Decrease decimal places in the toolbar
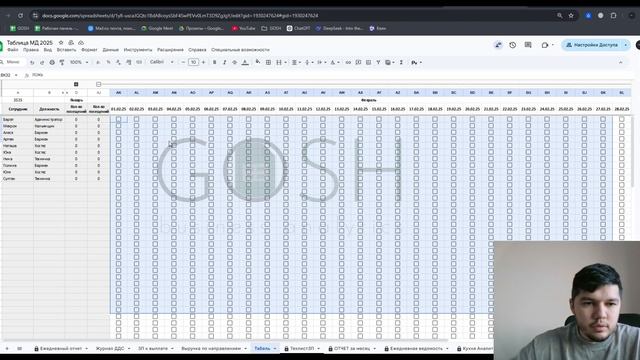Image resolution: width=640 pixels, height=360 pixels. (118, 62)
